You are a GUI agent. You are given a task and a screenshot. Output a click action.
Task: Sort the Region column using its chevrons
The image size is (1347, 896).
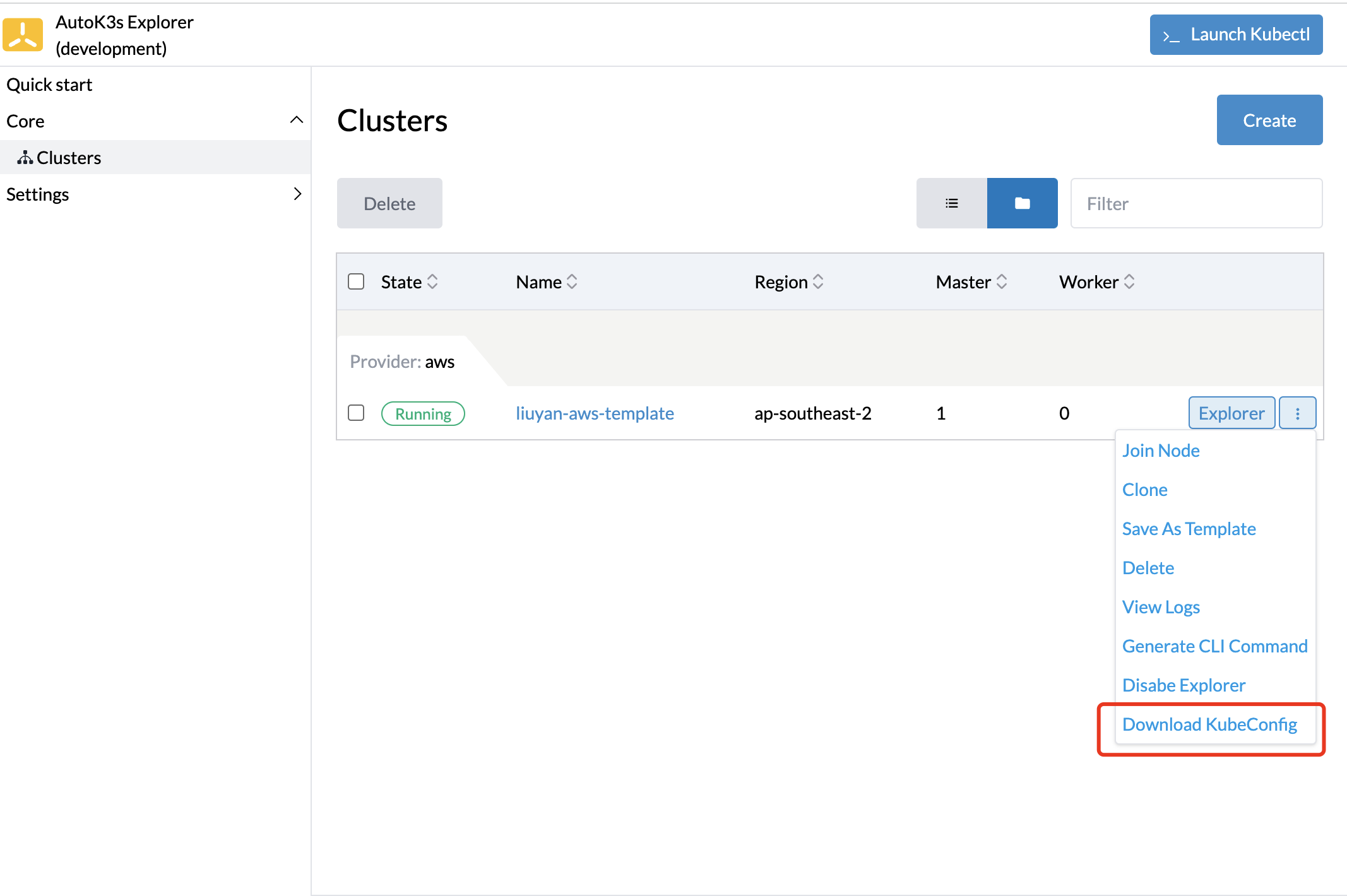click(x=819, y=281)
